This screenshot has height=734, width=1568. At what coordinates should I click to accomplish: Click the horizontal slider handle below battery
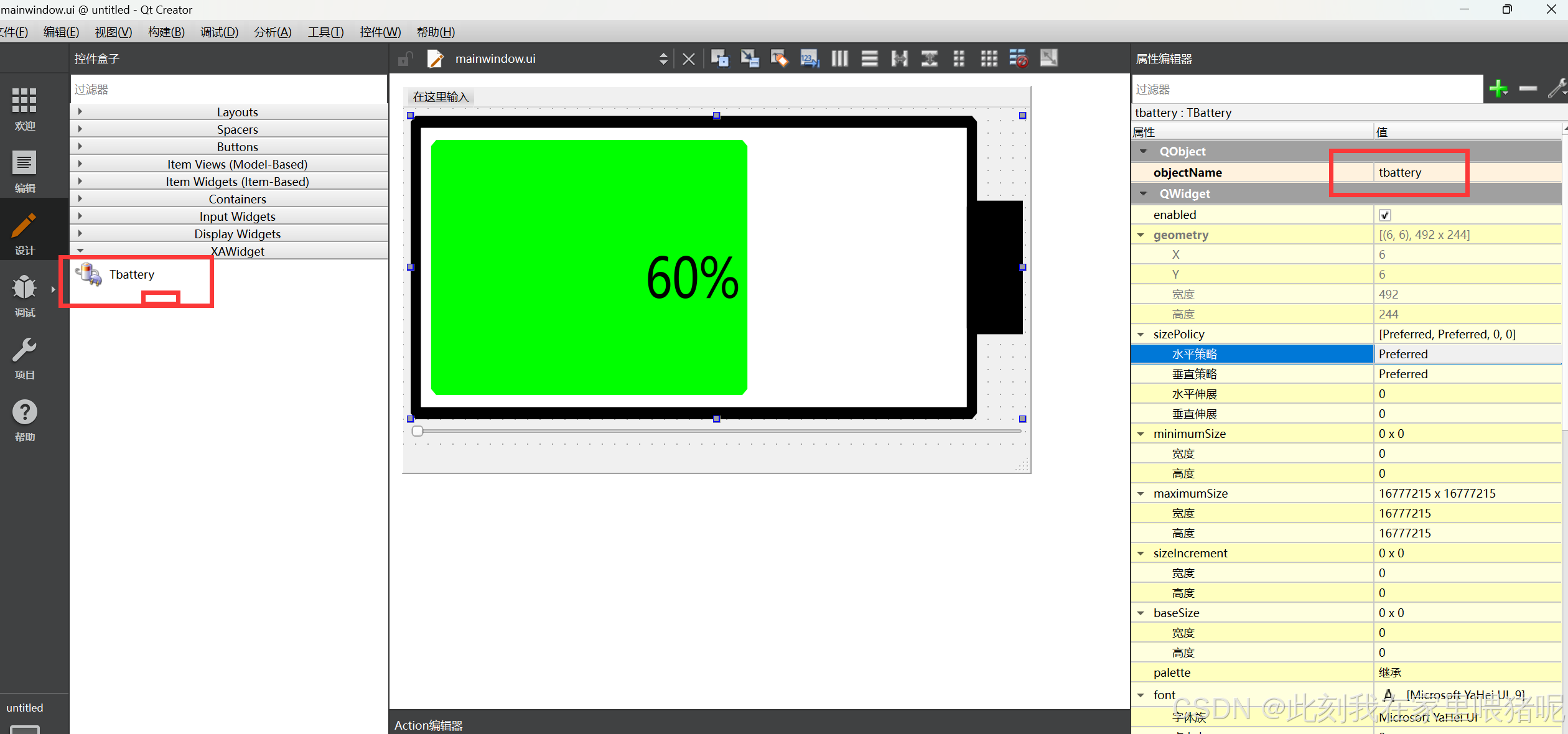[x=418, y=431]
